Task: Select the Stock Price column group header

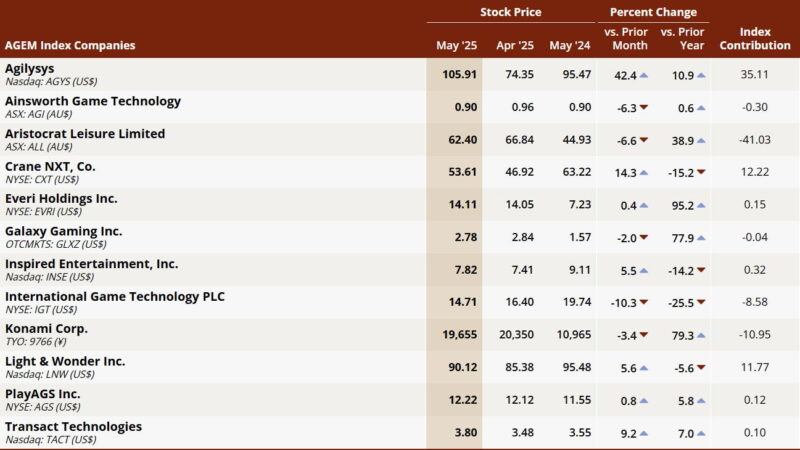Action: click(510, 12)
